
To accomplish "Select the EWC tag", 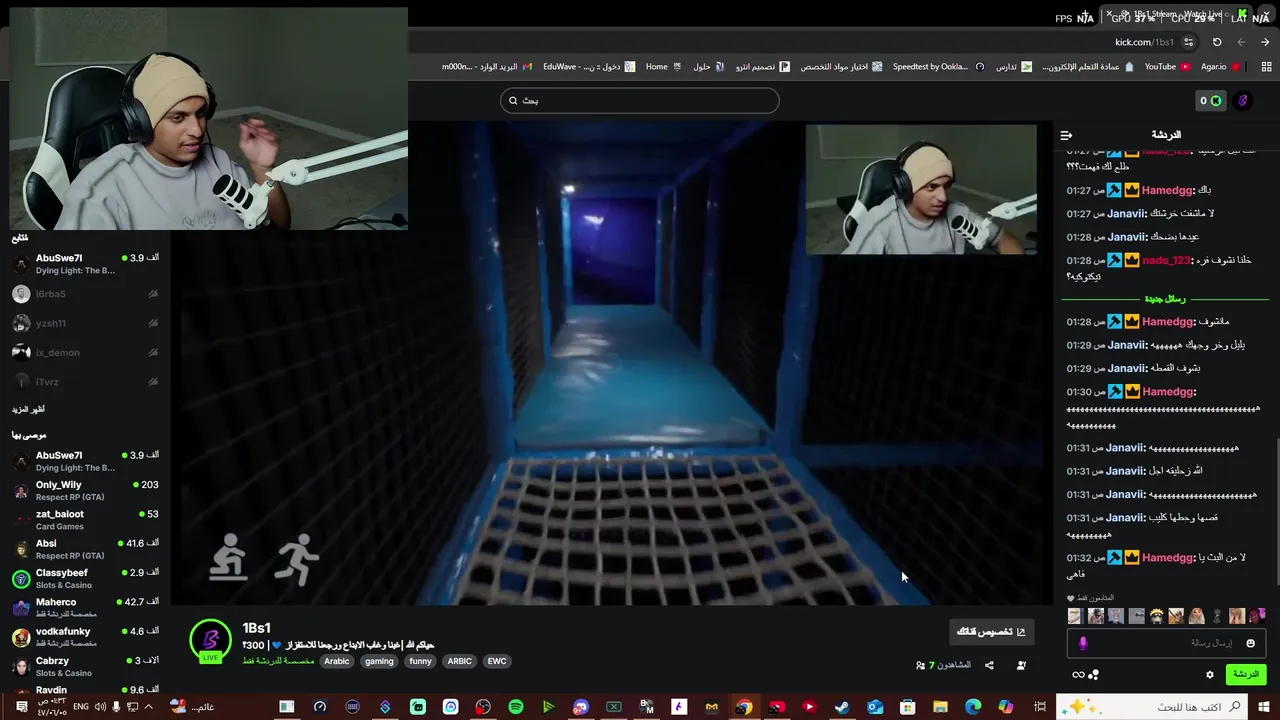I will 497,661.
